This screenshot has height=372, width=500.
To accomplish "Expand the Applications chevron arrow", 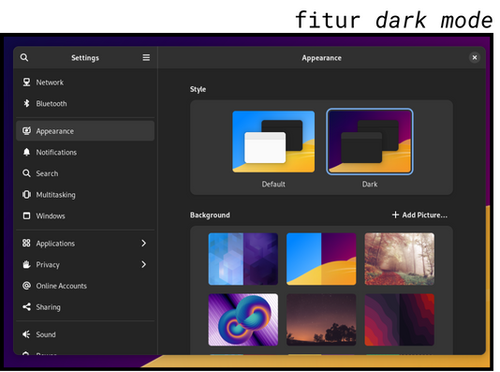I will coord(144,243).
